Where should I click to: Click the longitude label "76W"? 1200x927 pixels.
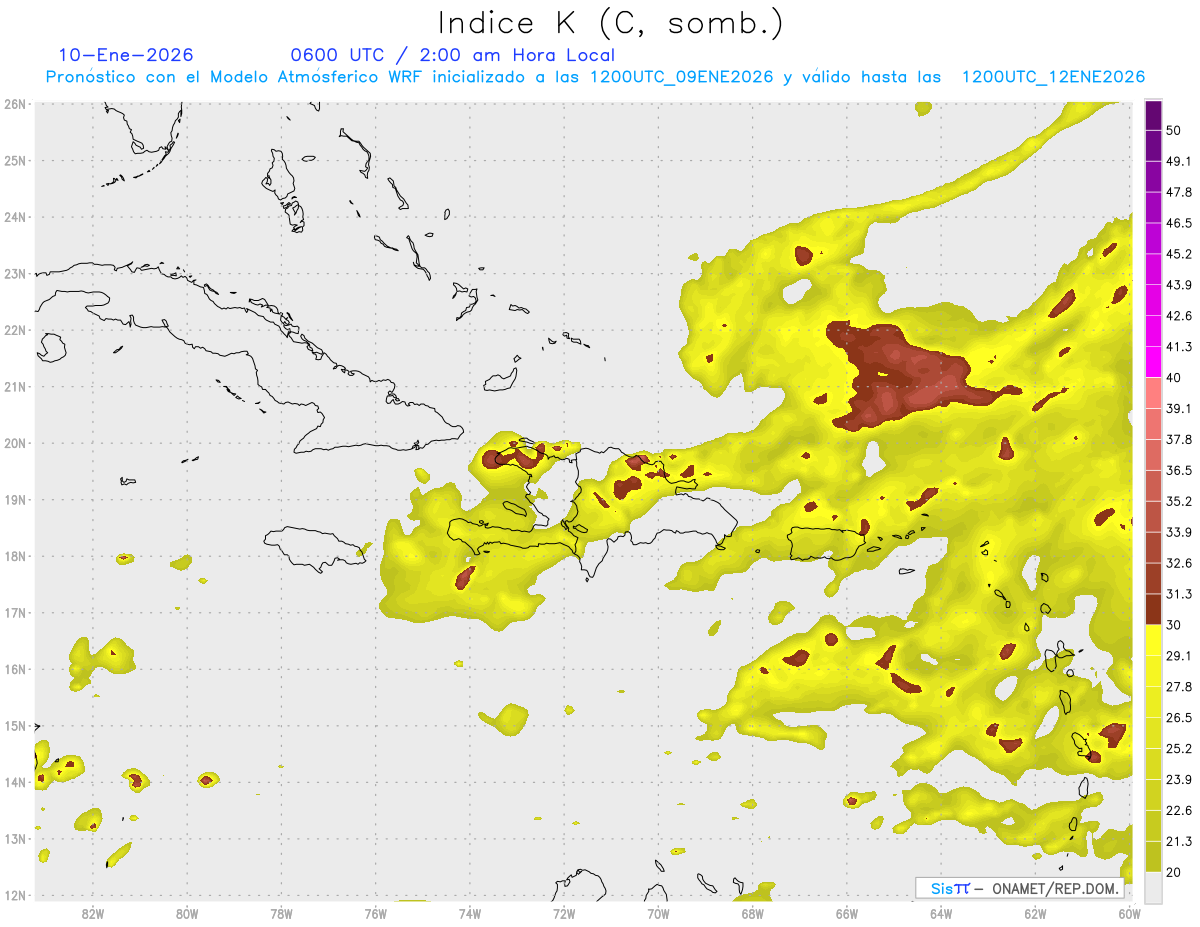pyautogui.click(x=375, y=913)
